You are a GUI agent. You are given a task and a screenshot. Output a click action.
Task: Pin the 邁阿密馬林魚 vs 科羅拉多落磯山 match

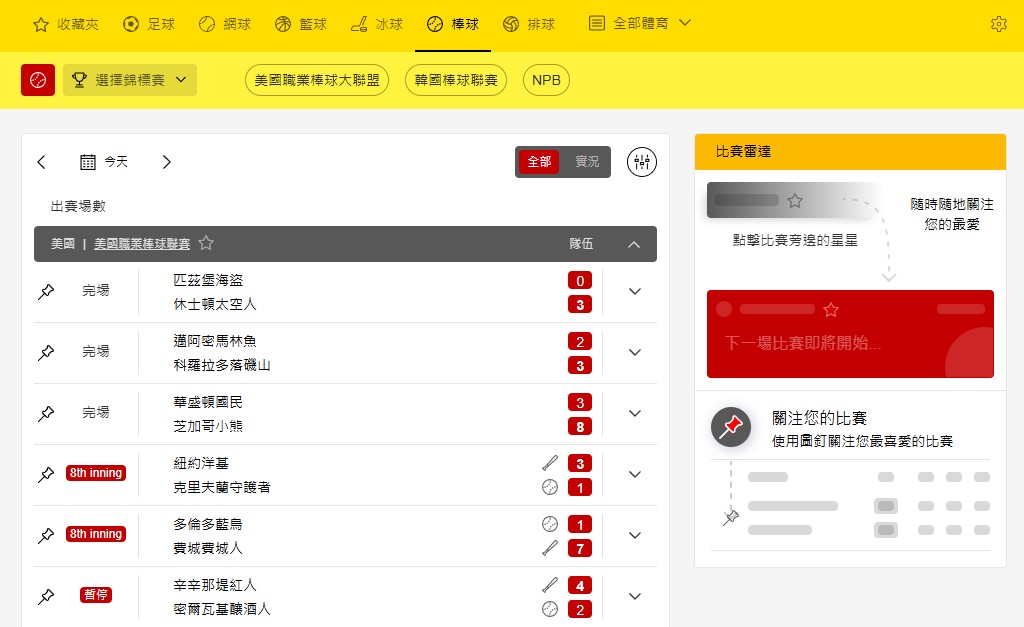tap(46, 353)
